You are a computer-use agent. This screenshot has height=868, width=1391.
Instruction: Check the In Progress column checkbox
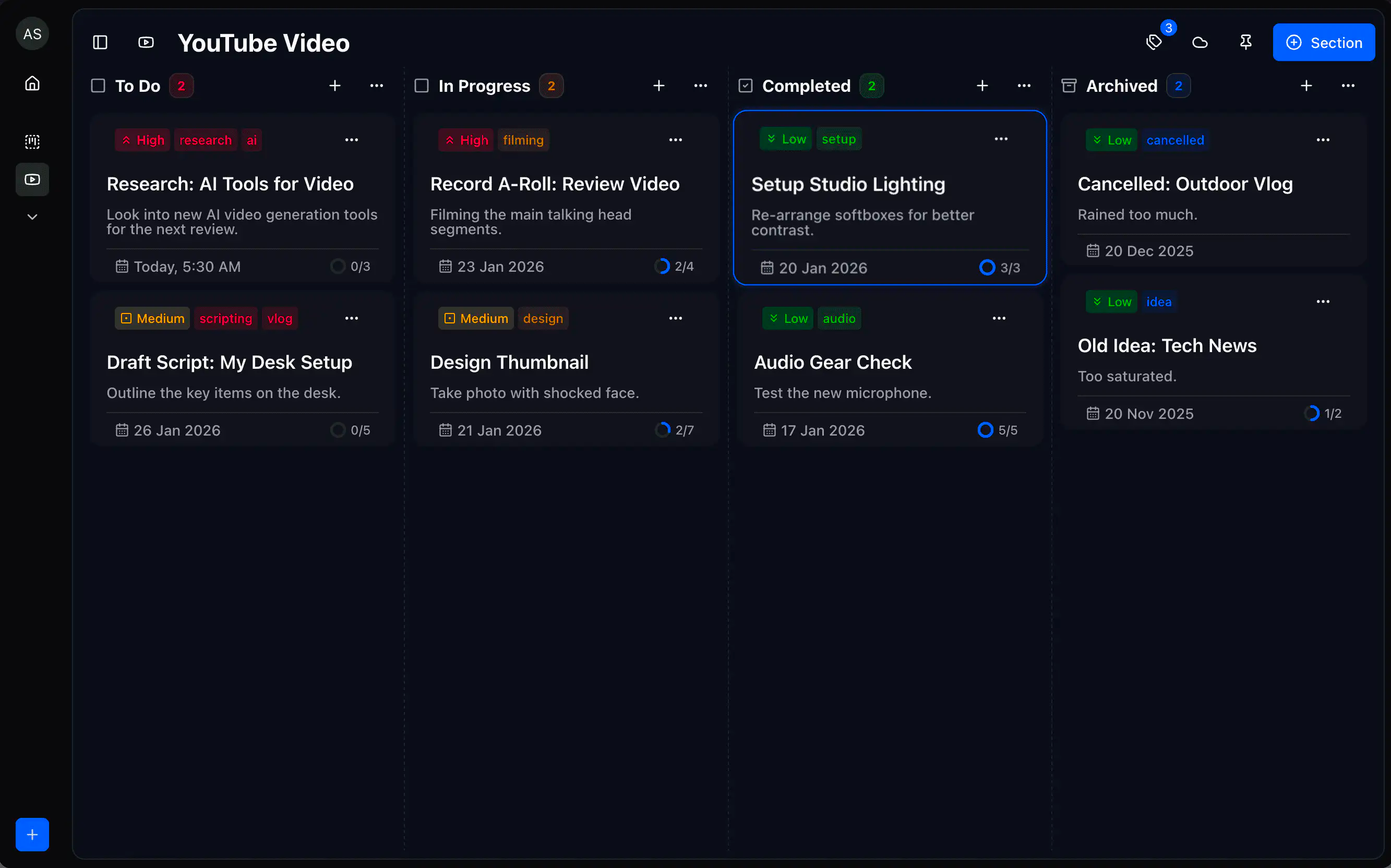(422, 86)
